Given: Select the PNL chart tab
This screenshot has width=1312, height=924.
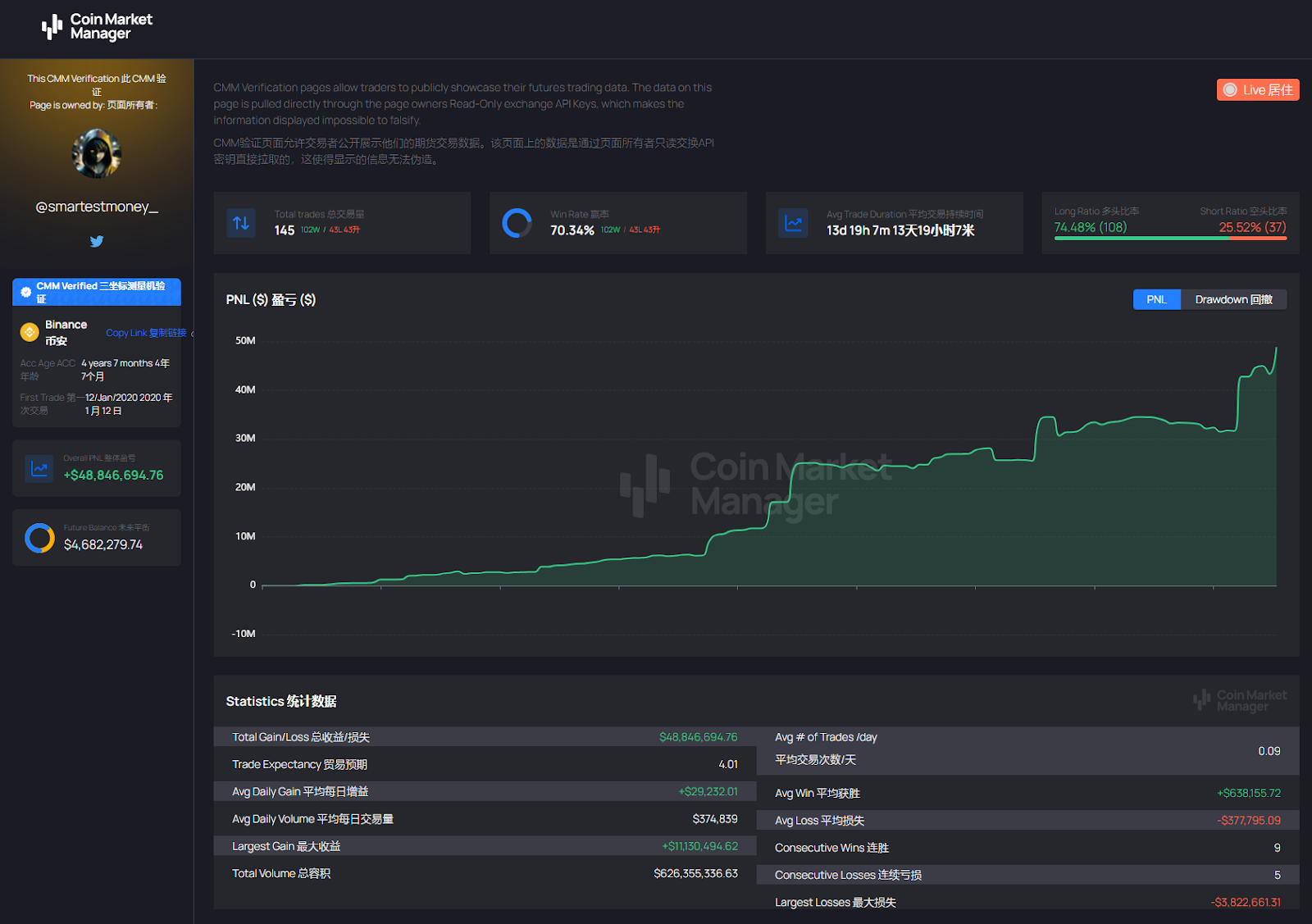Looking at the screenshot, I should pos(1156,299).
